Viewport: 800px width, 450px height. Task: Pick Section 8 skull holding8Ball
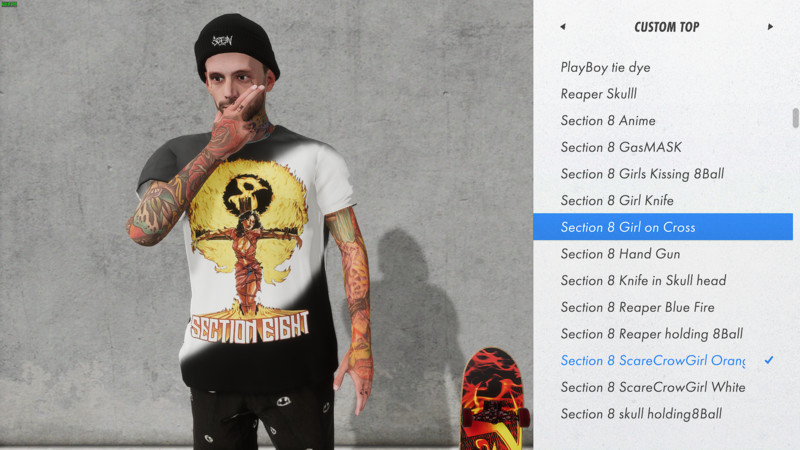pyautogui.click(x=663, y=414)
